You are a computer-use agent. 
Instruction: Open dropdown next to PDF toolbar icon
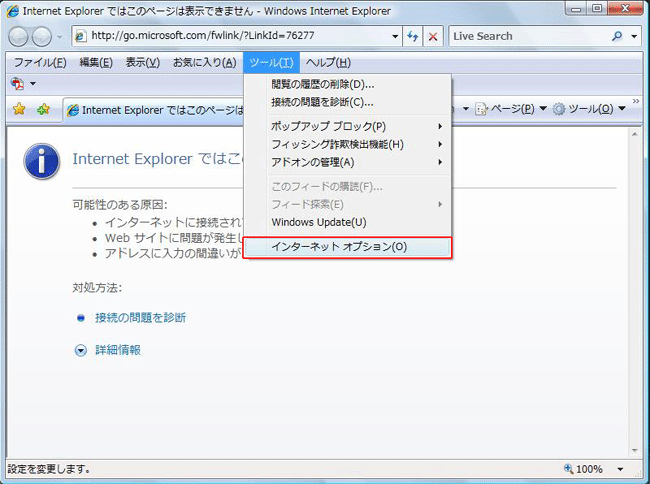pyautogui.click(x=33, y=84)
